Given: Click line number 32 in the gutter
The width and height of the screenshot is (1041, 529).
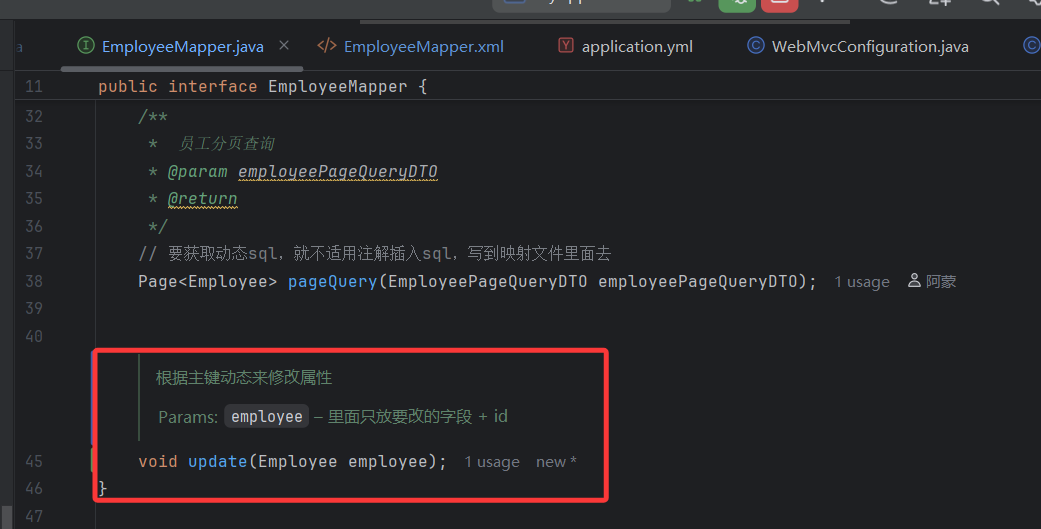Looking at the screenshot, I should (34, 116).
